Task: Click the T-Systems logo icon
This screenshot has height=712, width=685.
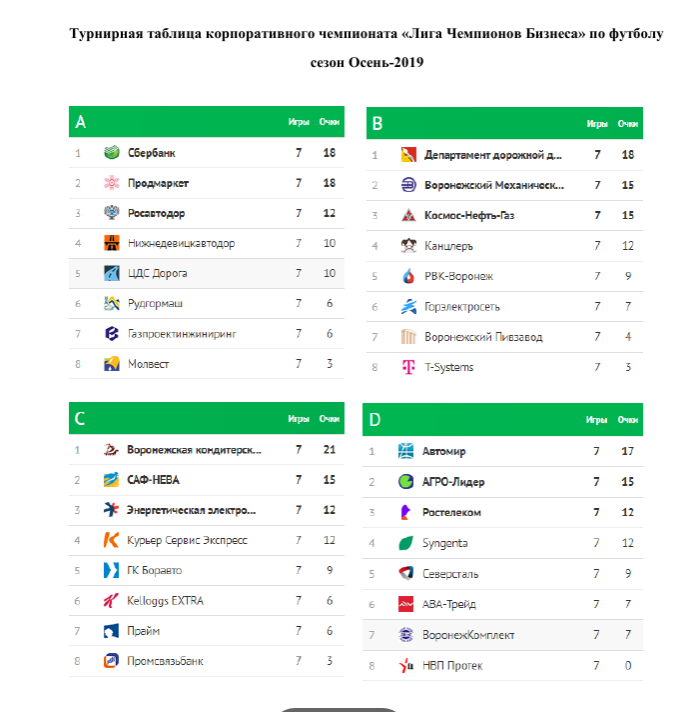Action: click(x=408, y=367)
